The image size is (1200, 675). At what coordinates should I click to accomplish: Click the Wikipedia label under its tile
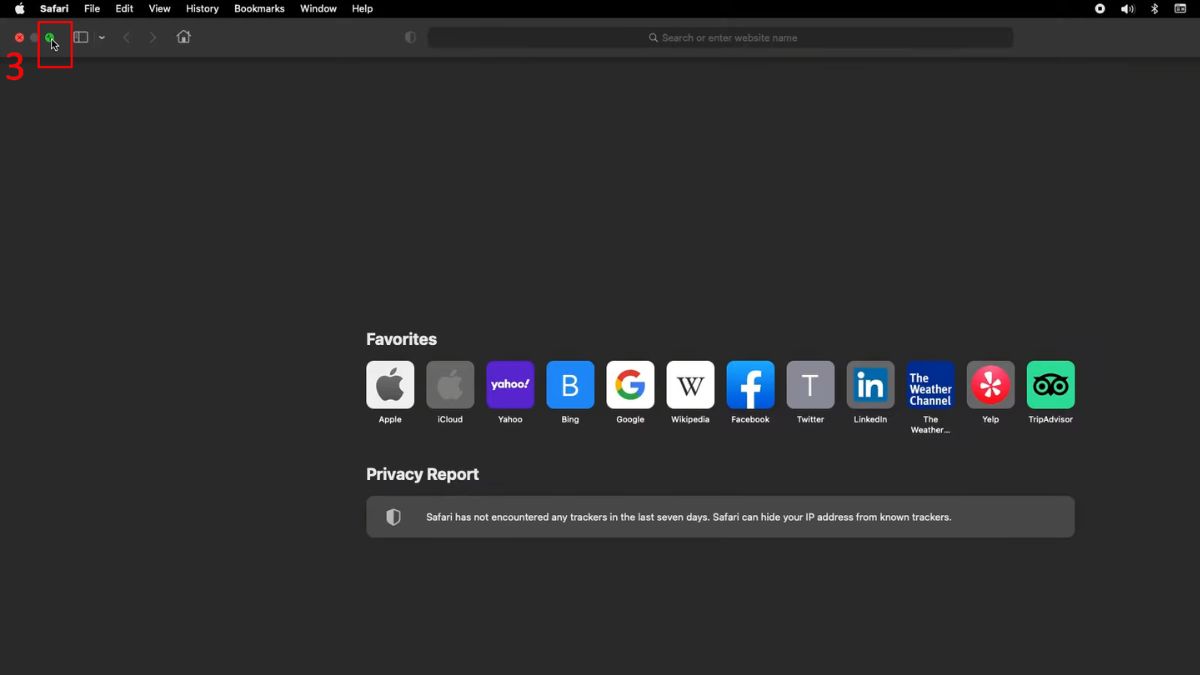point(690,420)
